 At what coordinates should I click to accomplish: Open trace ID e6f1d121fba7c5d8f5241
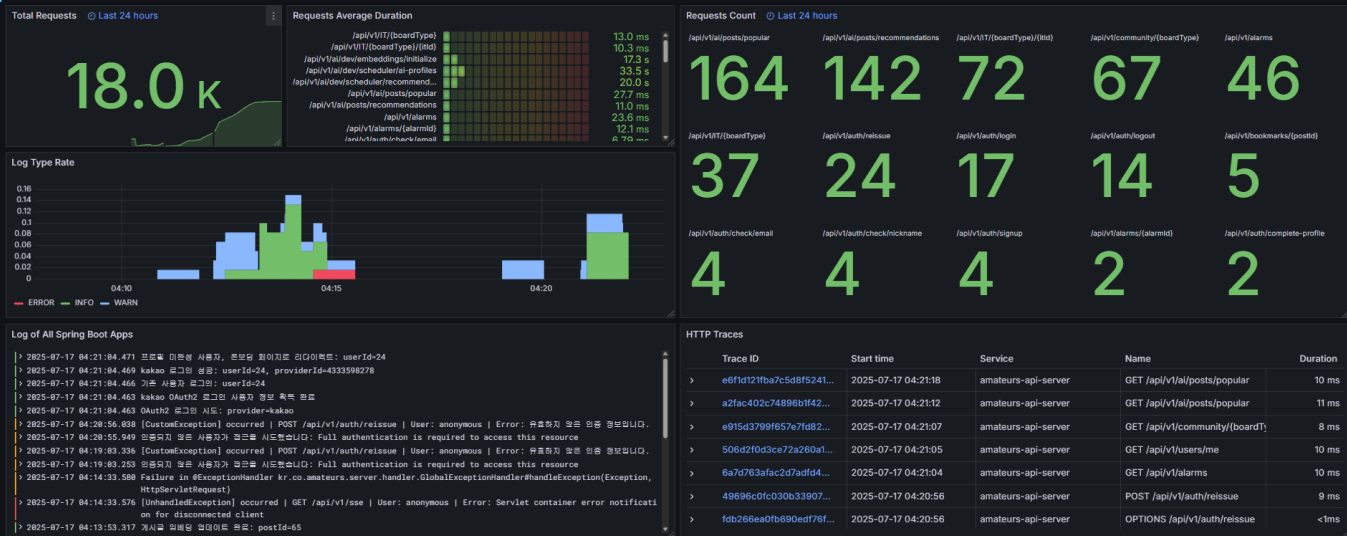[777, 380]
